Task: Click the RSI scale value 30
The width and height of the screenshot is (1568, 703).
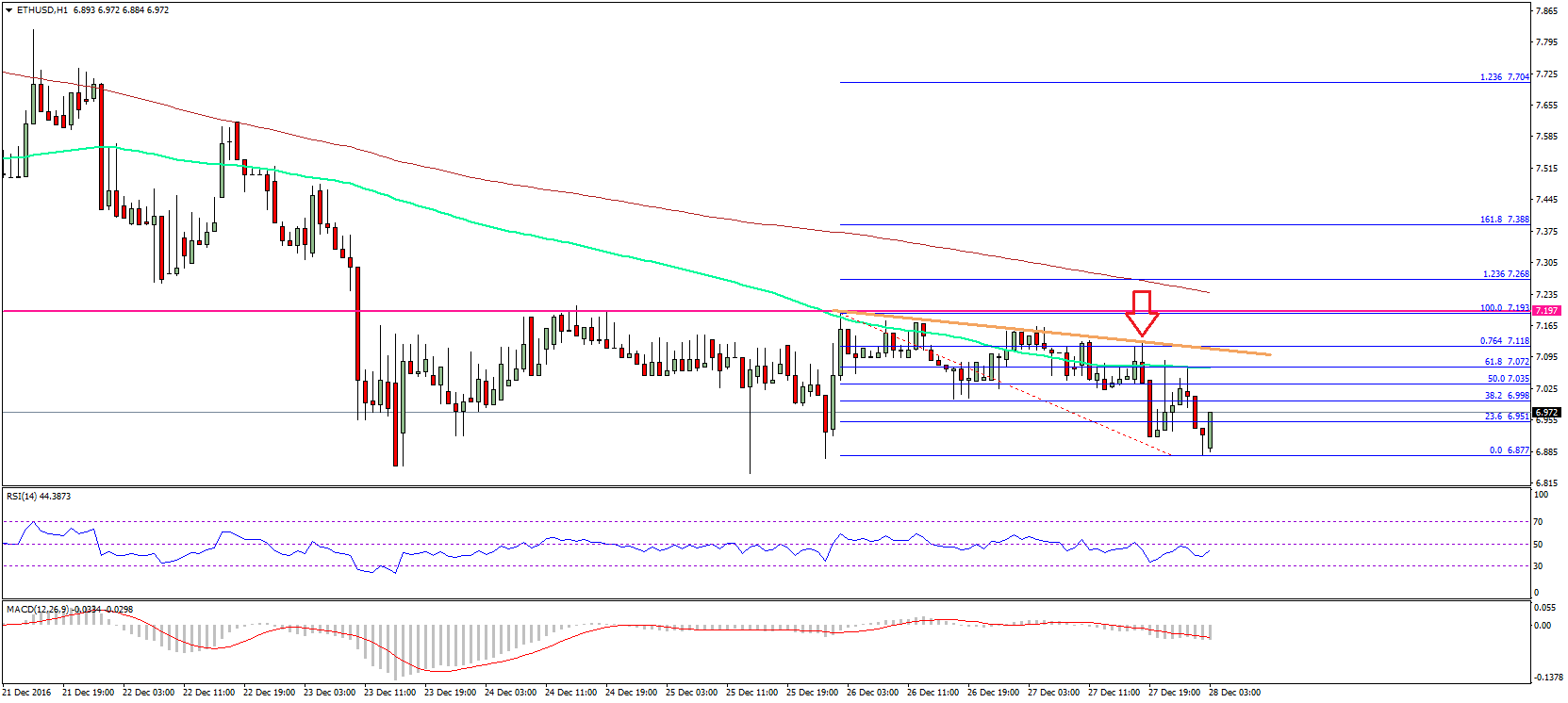Action: [1538, 566]
